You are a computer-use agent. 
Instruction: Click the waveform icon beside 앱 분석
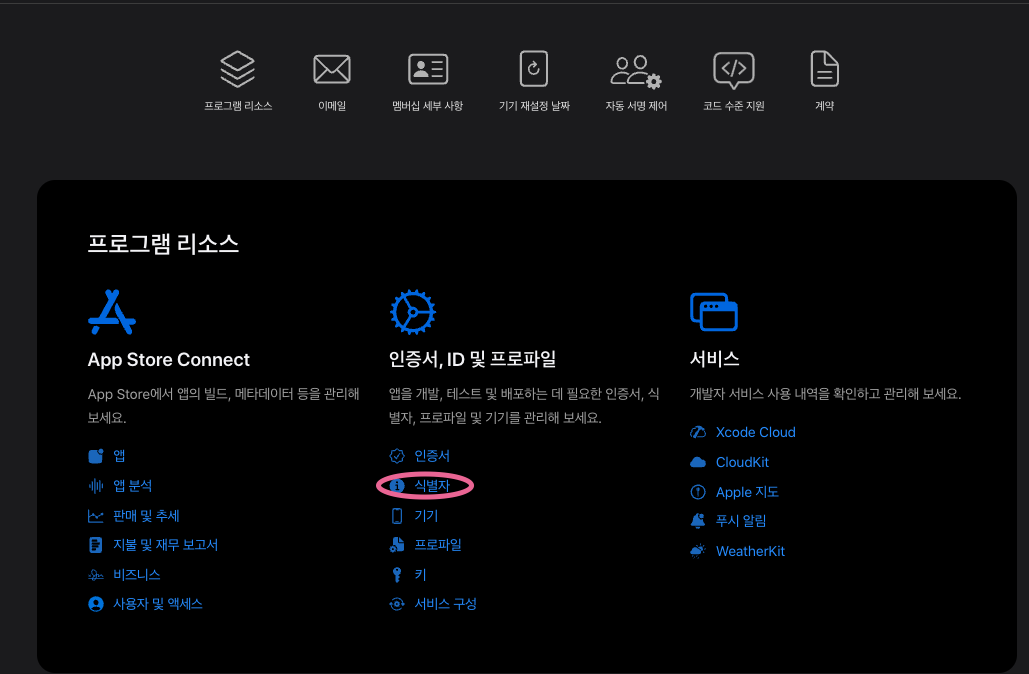(96, 486)
